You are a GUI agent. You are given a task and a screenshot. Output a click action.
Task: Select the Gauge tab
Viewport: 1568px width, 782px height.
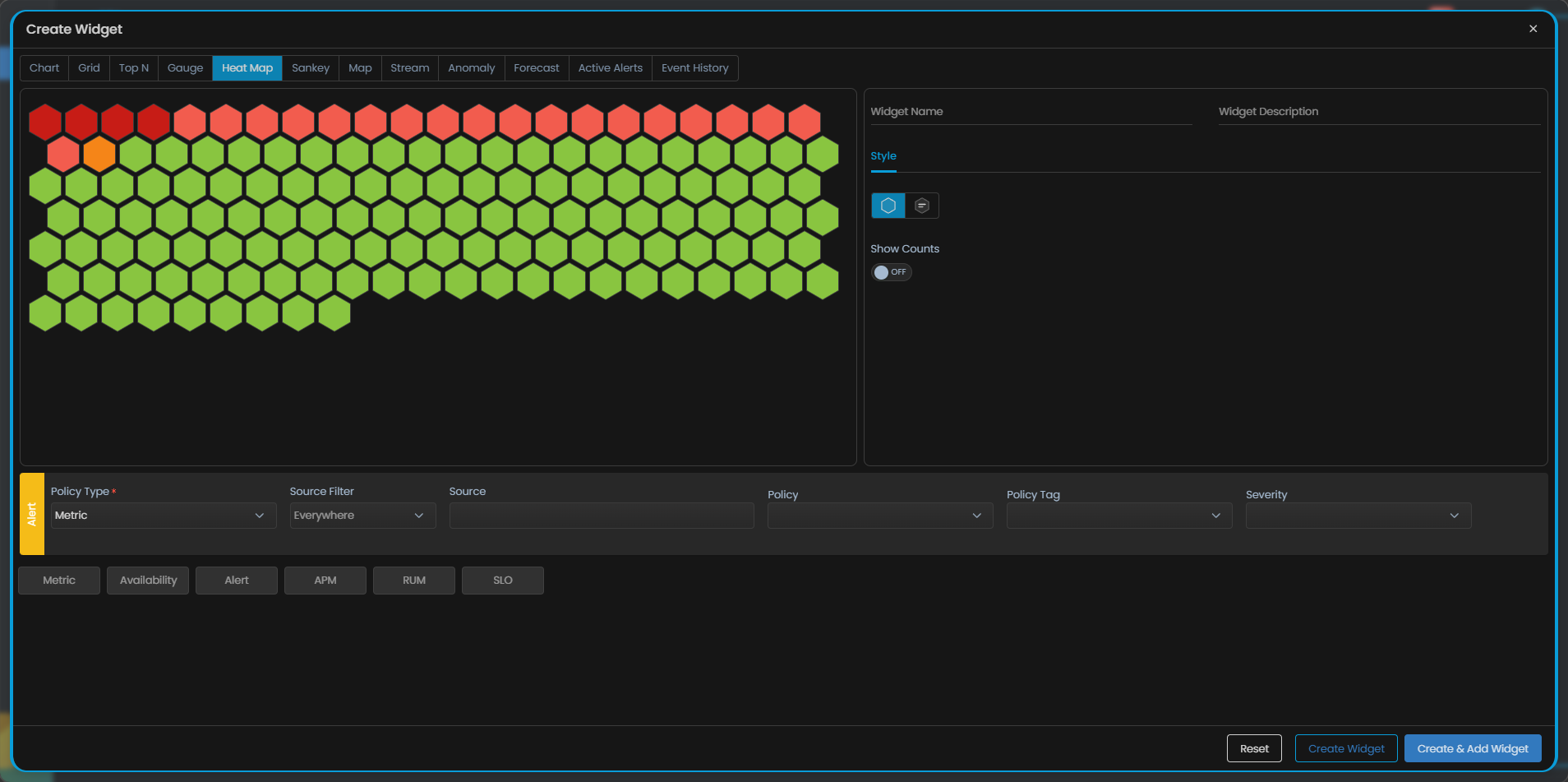point(185,68)
